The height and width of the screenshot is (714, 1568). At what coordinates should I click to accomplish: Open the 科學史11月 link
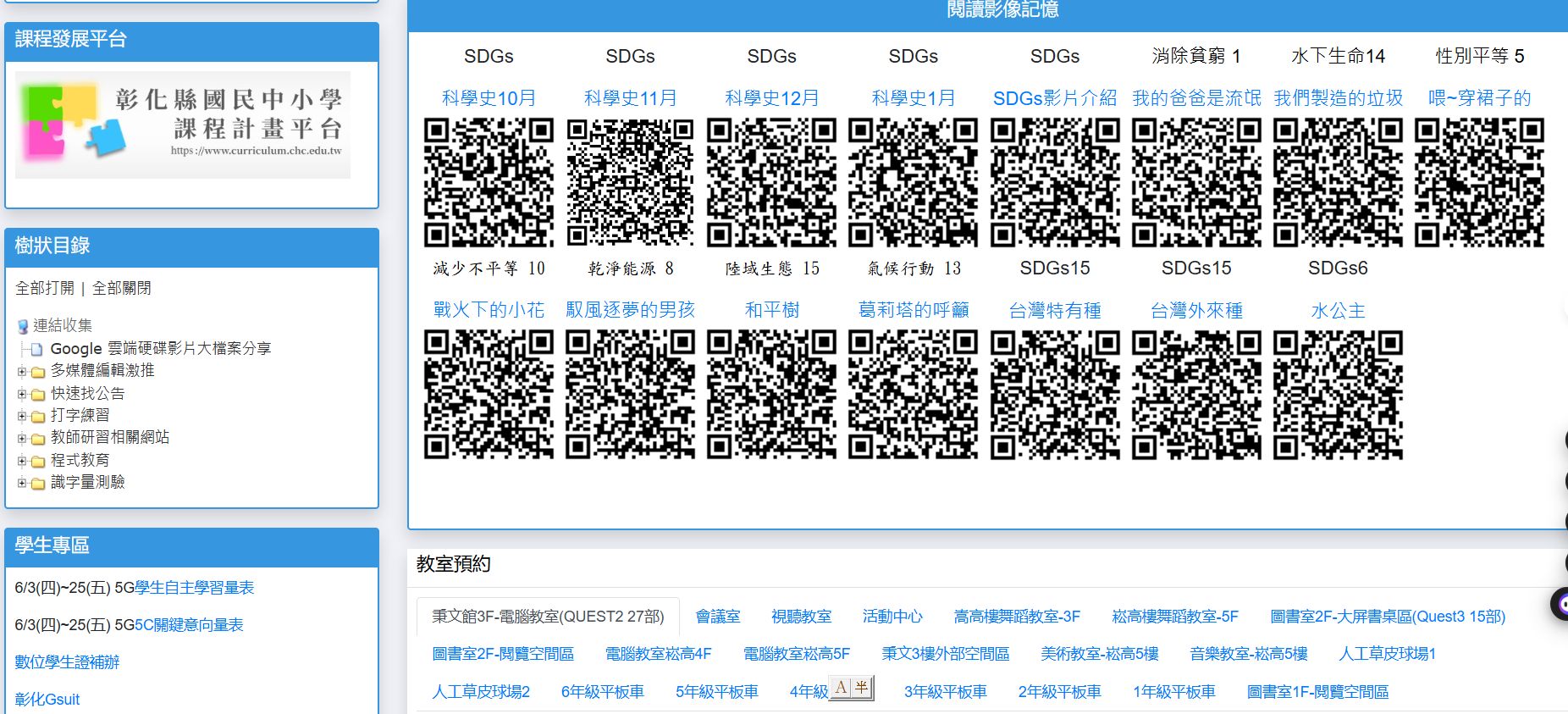click(x=630, y=98)
